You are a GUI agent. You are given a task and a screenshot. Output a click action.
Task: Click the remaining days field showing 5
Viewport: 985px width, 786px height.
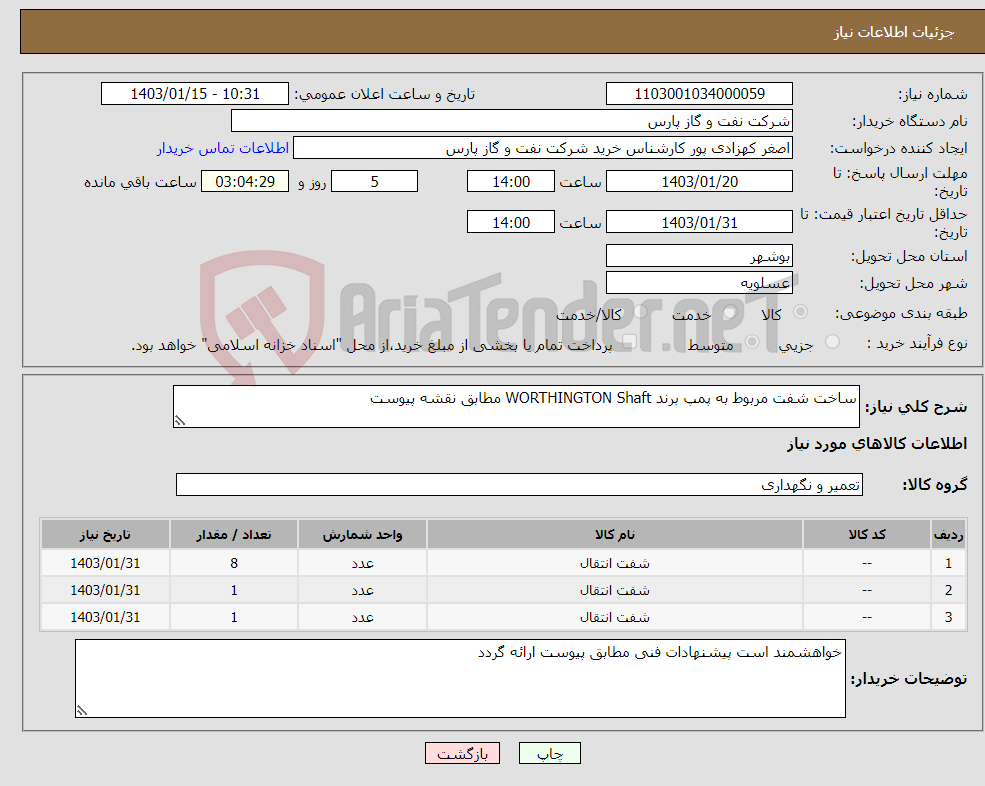374,182
